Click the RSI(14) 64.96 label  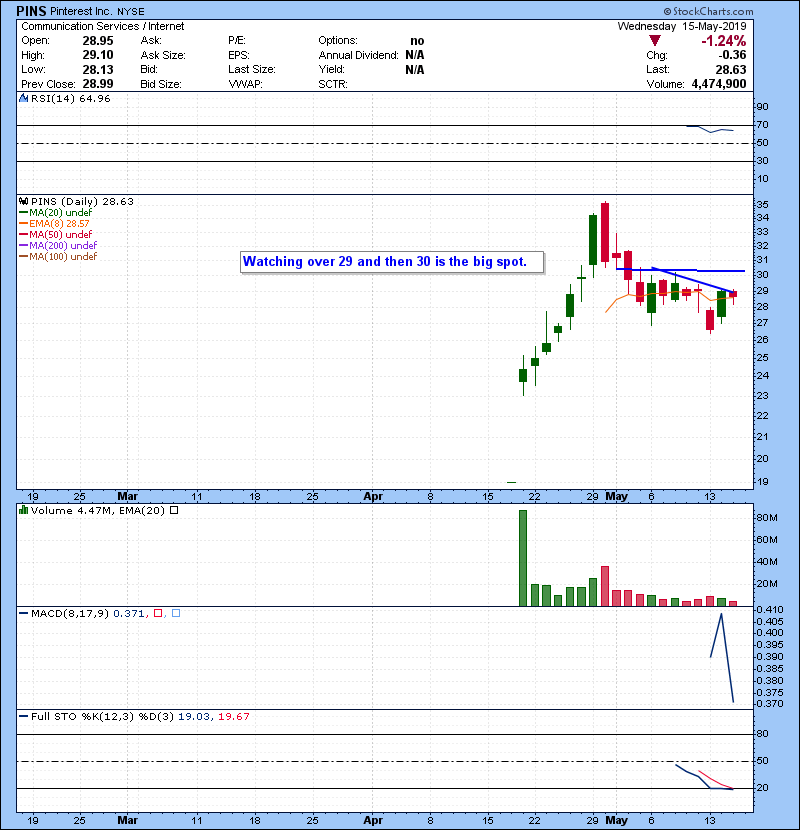coord(70,98)
